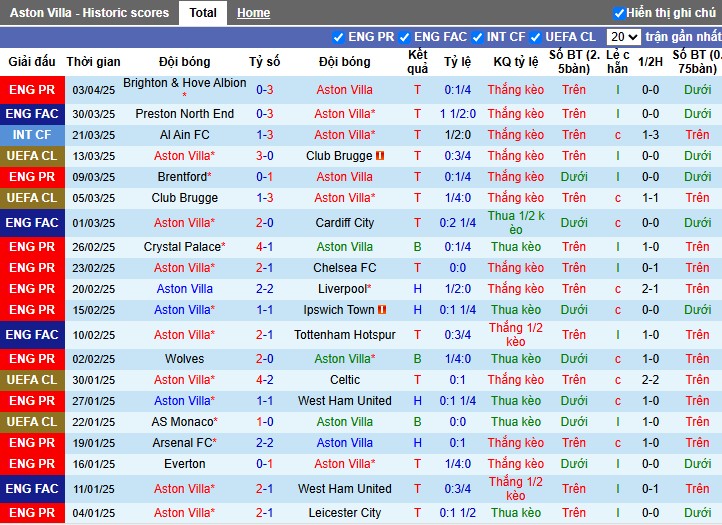Click the half-time score 2-2 for Celtic match
The width and height of the screenshot is (722, 525).
[x=650, y=380]
